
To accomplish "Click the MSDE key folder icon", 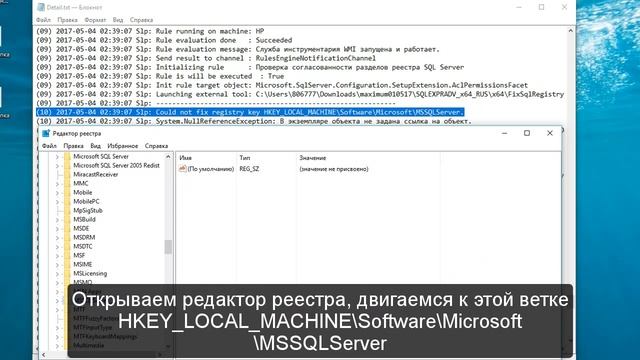I will [67, 229].
